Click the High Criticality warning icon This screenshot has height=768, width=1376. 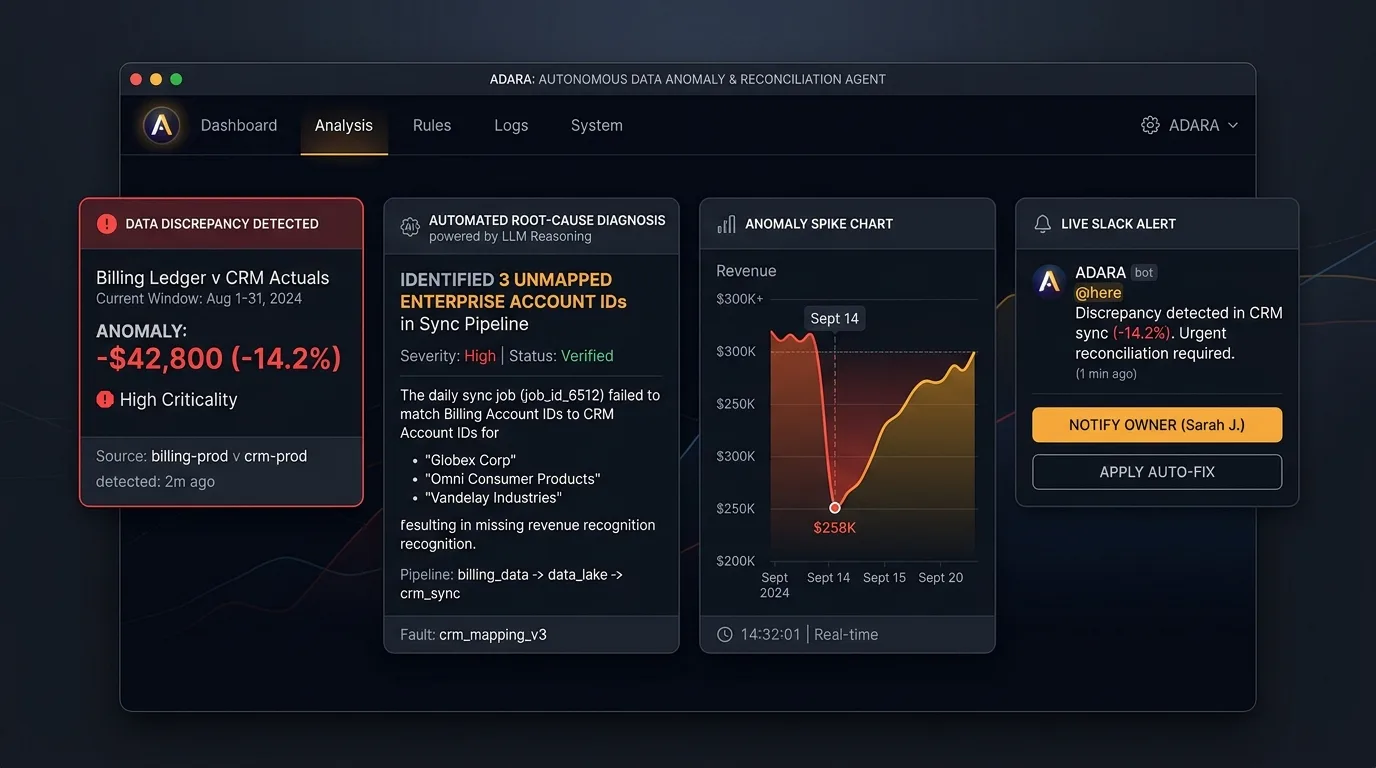coord(105,399)
